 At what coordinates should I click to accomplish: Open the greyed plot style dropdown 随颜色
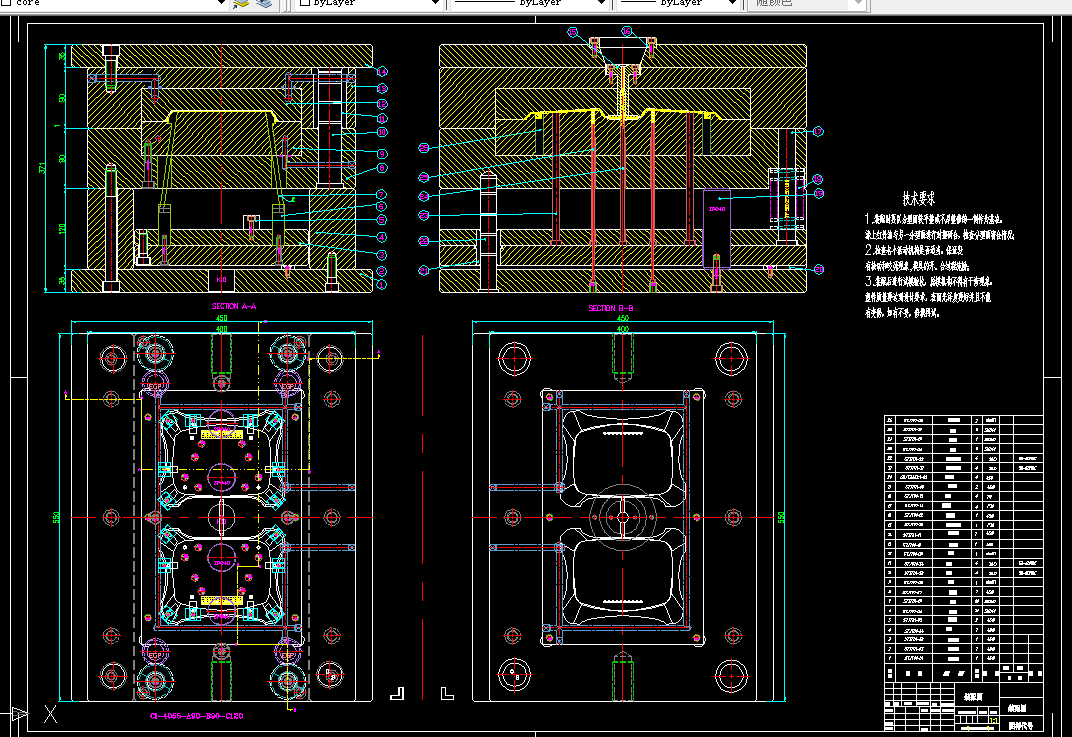[x=807, y=3]
